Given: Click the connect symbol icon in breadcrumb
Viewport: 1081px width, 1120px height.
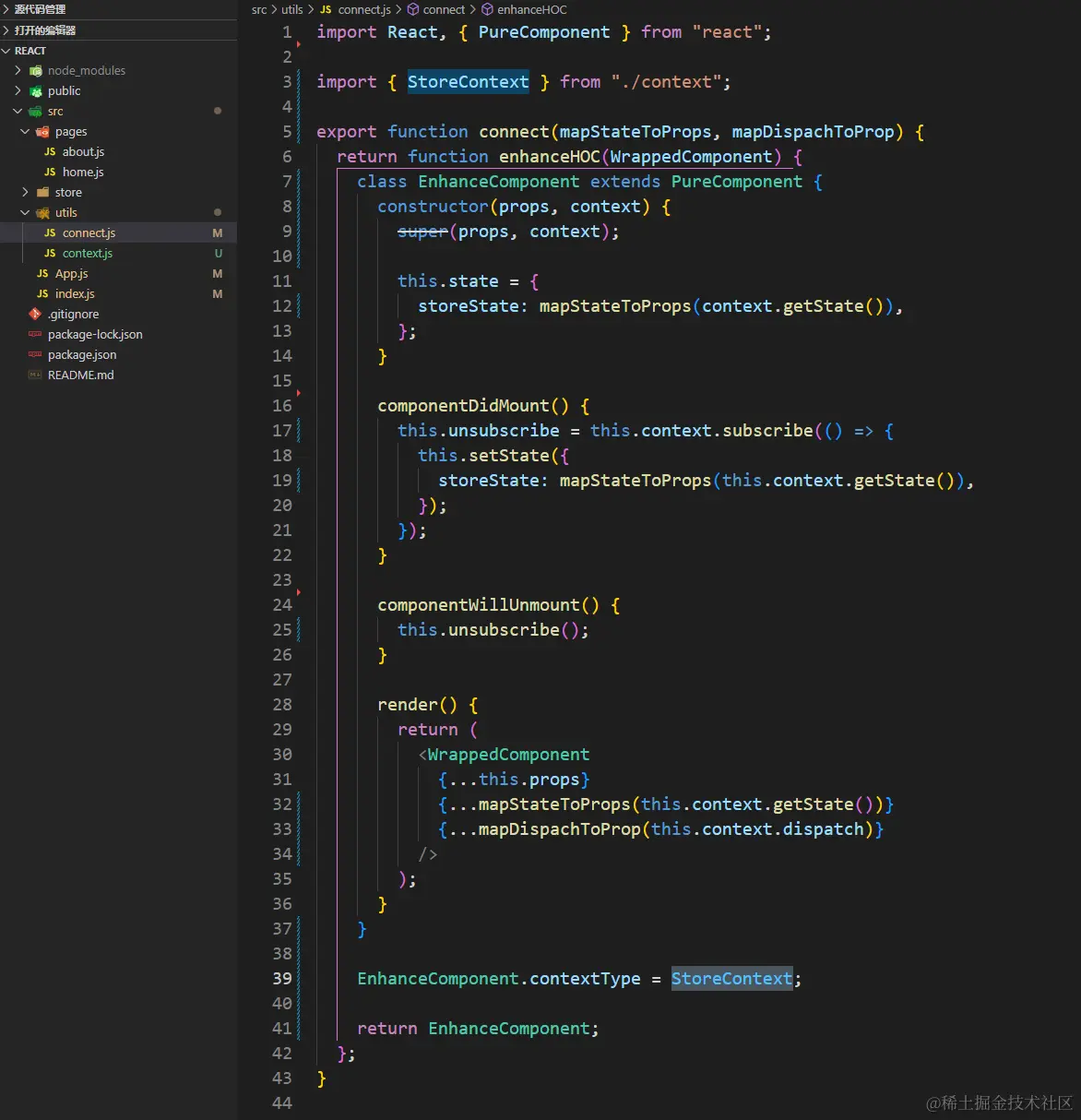Looking at the screenshot, I should pyautogui.click(x=413, y=9).
